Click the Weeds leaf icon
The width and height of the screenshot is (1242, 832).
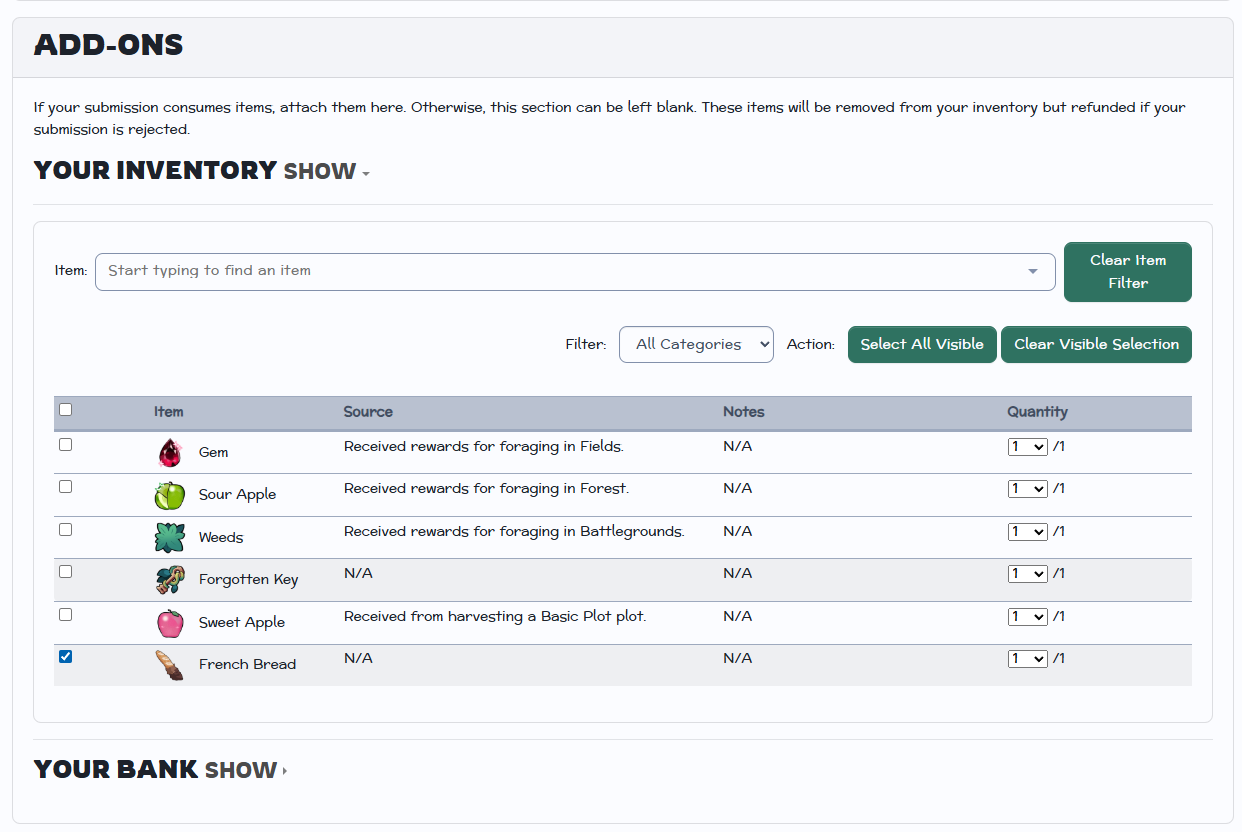[169, 538]
